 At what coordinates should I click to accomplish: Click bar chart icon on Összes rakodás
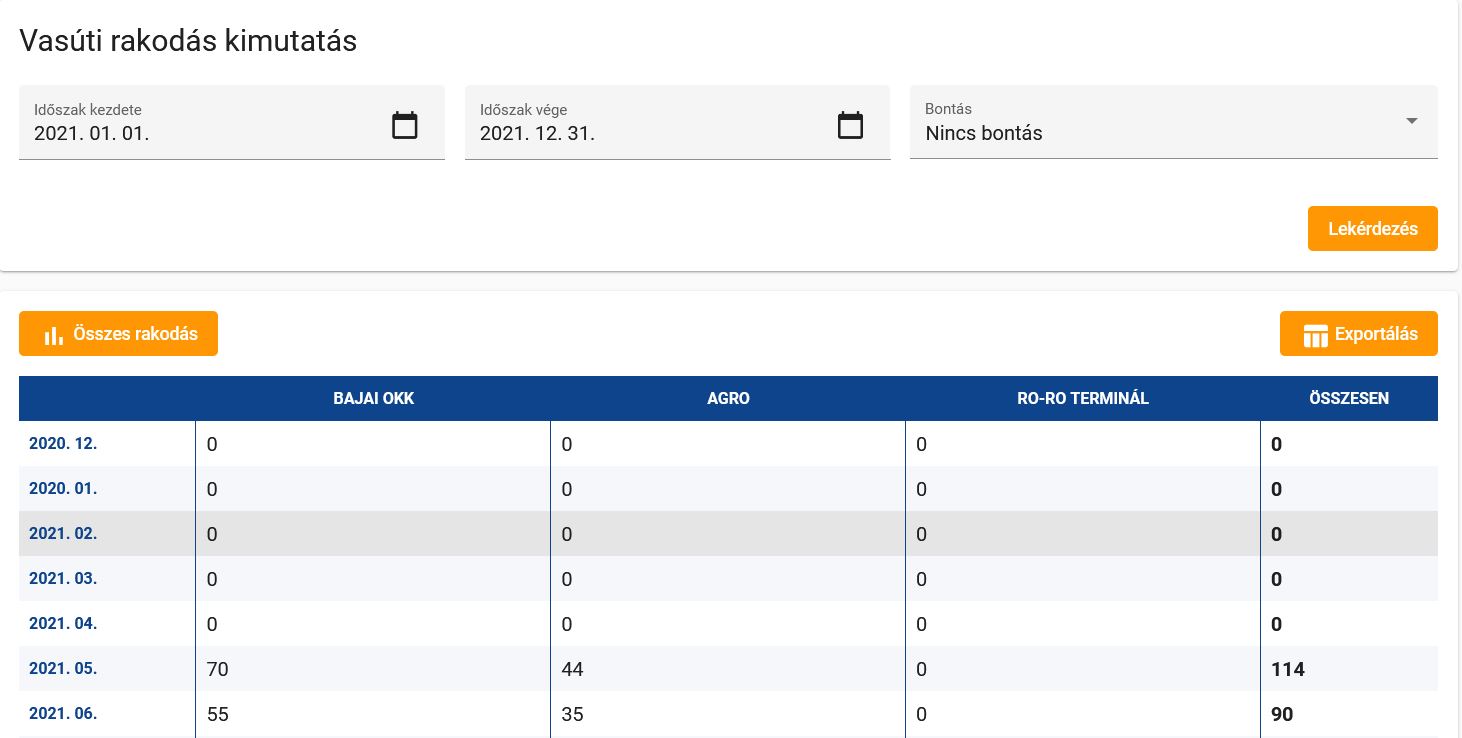pyautogui.click(x=53, y=335)
